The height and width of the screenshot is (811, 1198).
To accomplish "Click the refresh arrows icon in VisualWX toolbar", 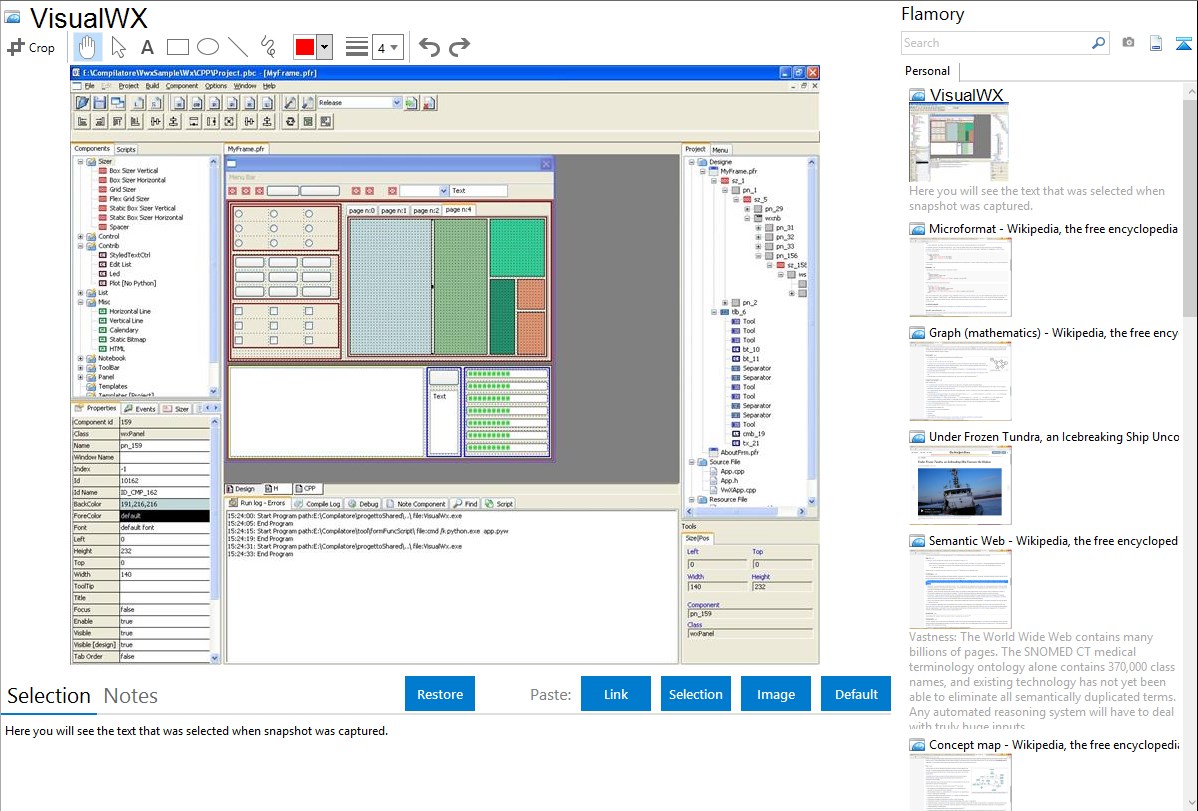I will pos(290,122).
